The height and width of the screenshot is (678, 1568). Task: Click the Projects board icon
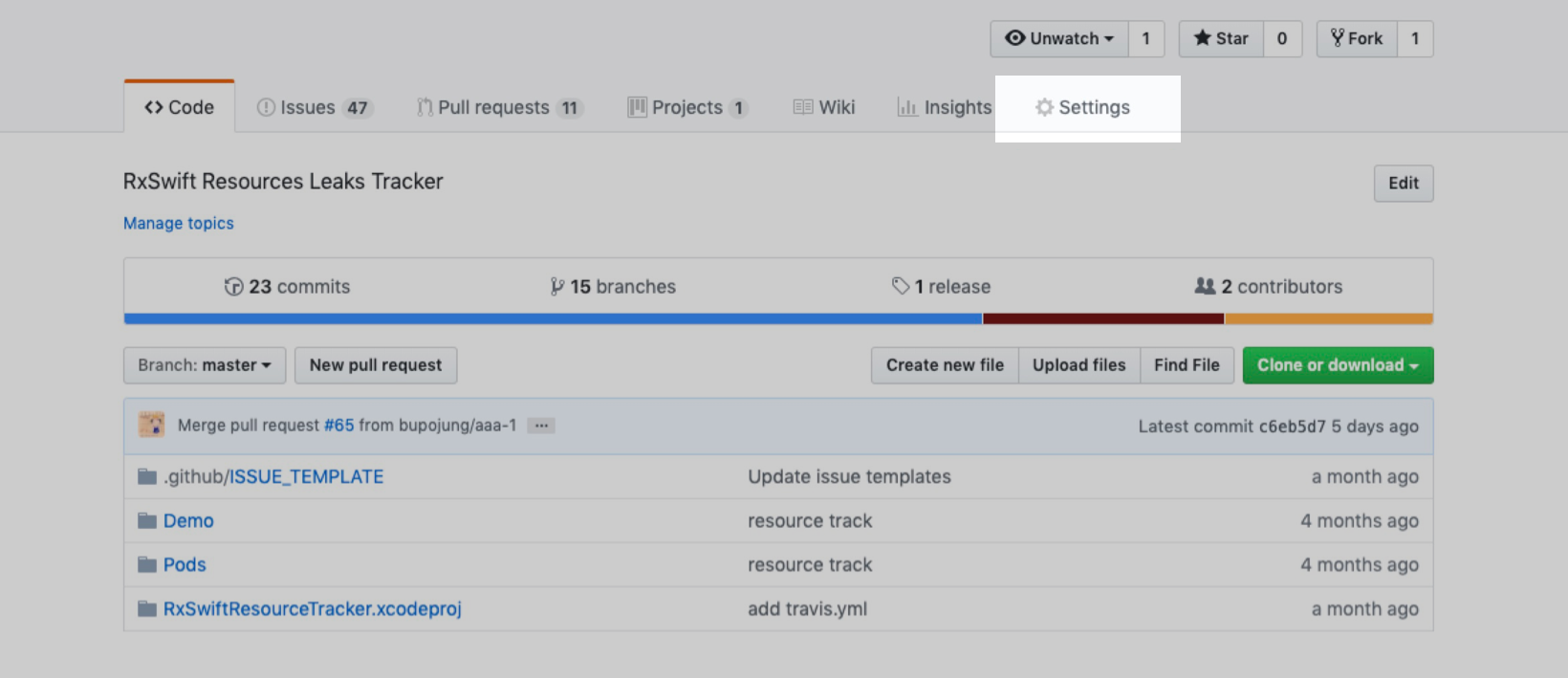(637, 107)
